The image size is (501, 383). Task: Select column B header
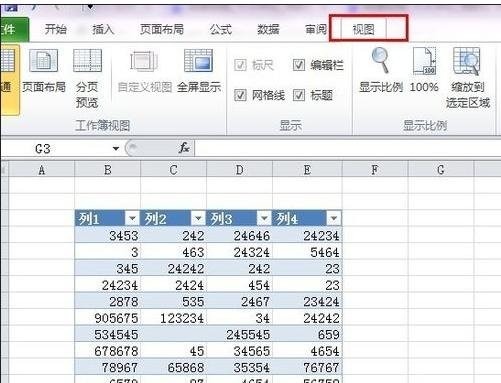click(107, 170)
